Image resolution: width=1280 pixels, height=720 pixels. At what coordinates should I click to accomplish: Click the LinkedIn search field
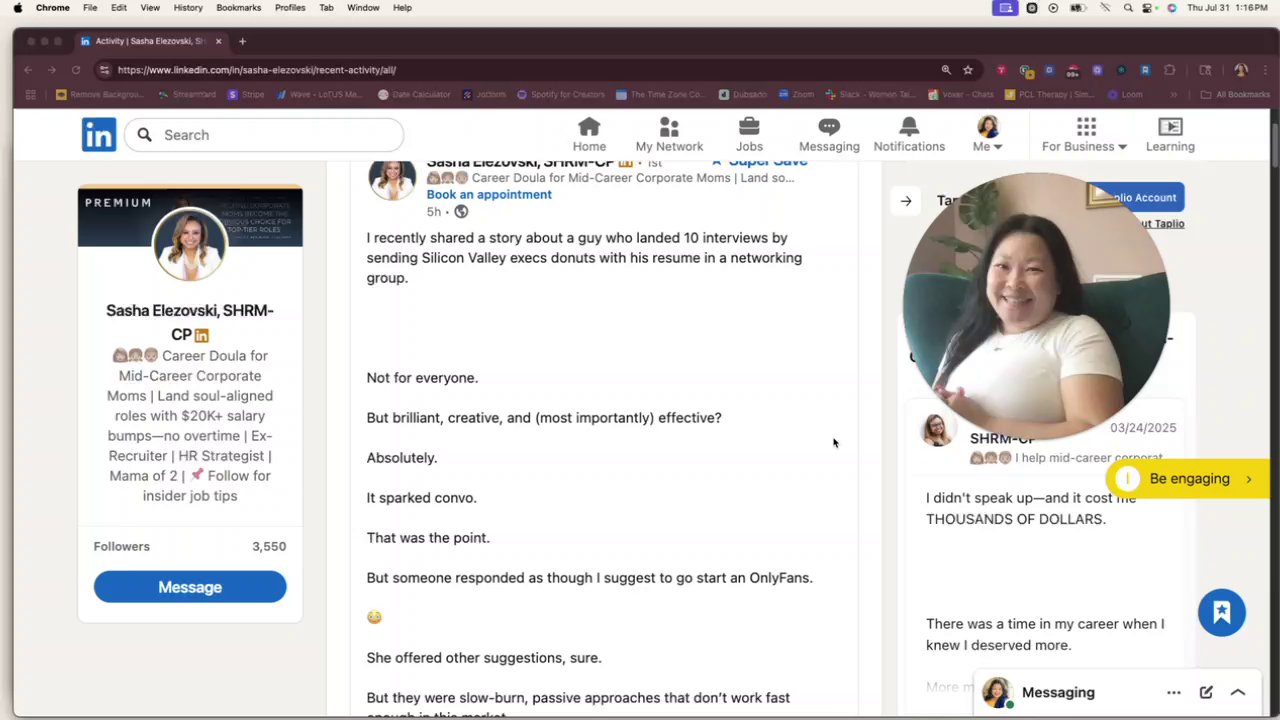264,135
